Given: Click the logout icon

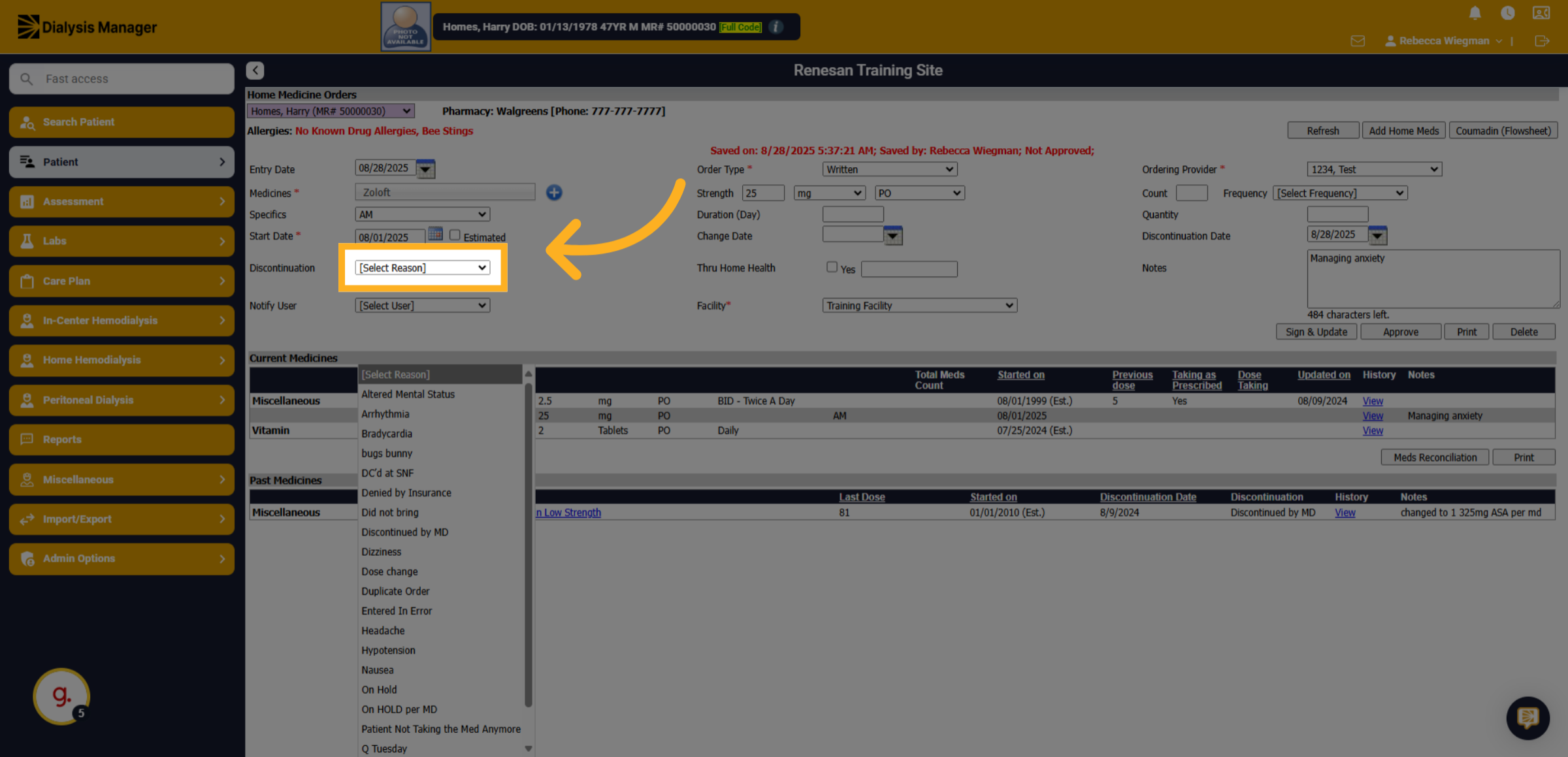Looking at the screenshot, I should [1542, 41].
